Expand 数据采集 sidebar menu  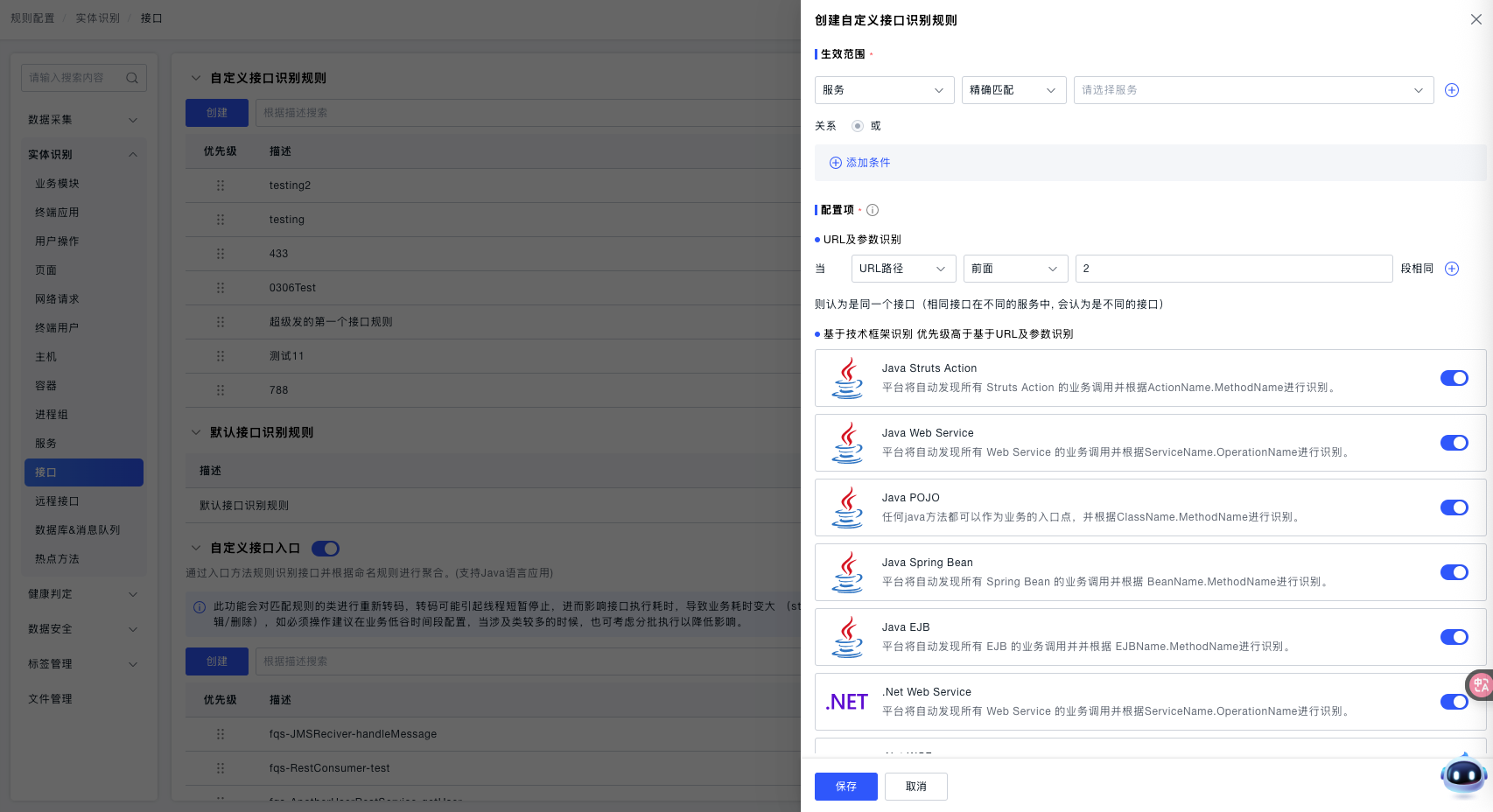click(x=82, y=120)
